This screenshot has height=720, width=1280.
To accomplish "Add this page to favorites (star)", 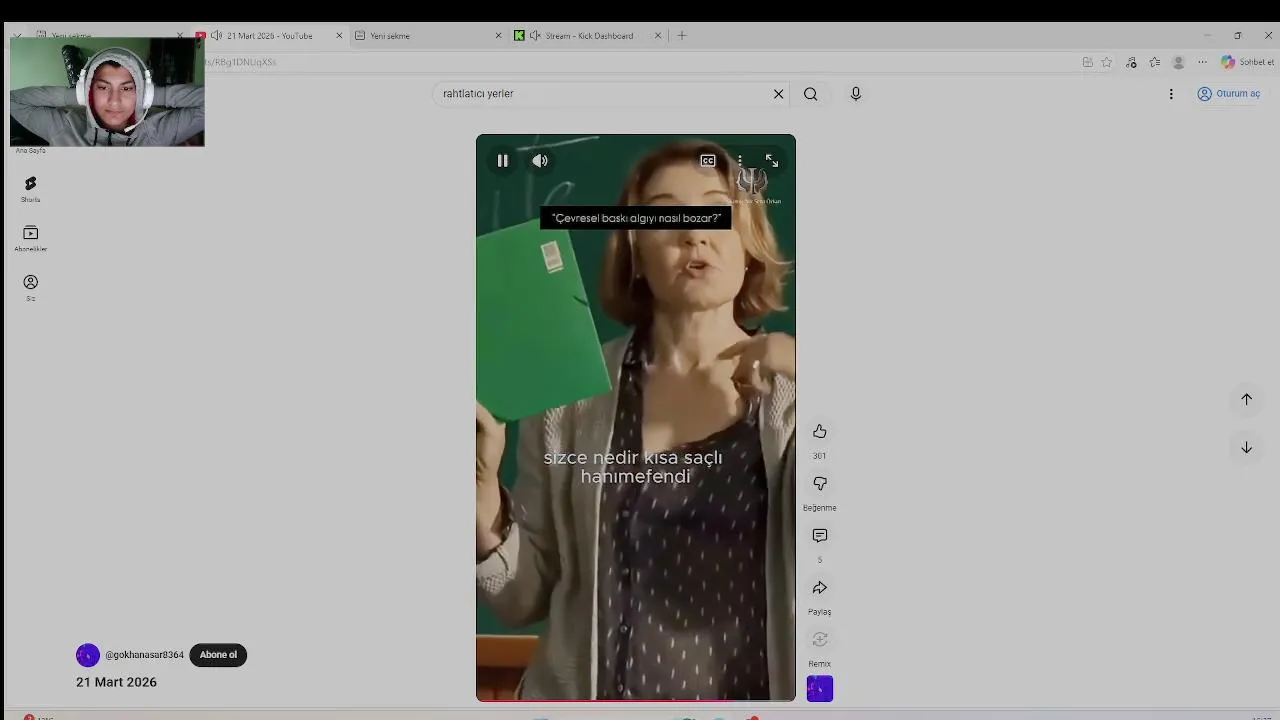I will (1107, 62).
